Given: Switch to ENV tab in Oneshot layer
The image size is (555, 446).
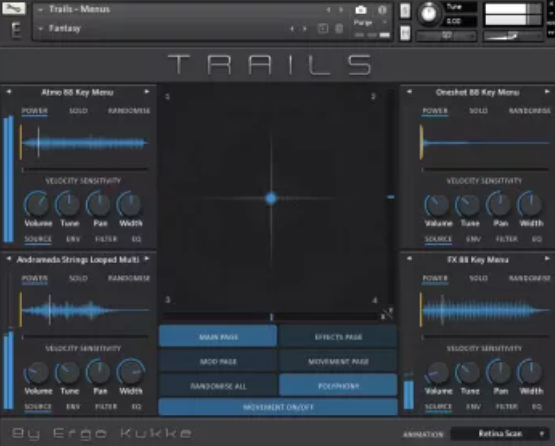Looking at the screenshot, I should click(x=473, y=239).
